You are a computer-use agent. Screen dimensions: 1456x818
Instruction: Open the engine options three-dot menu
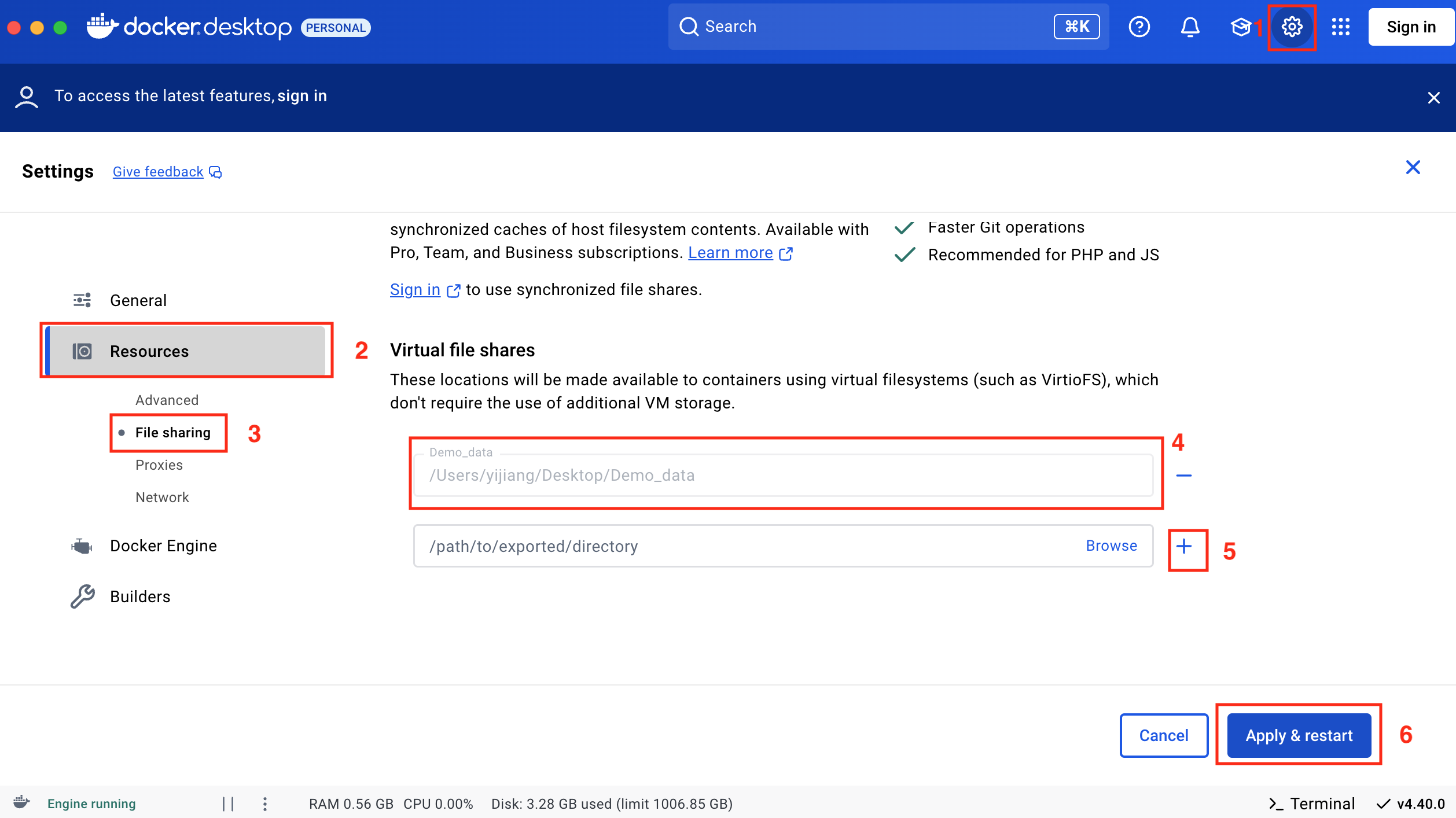point(264,804)
